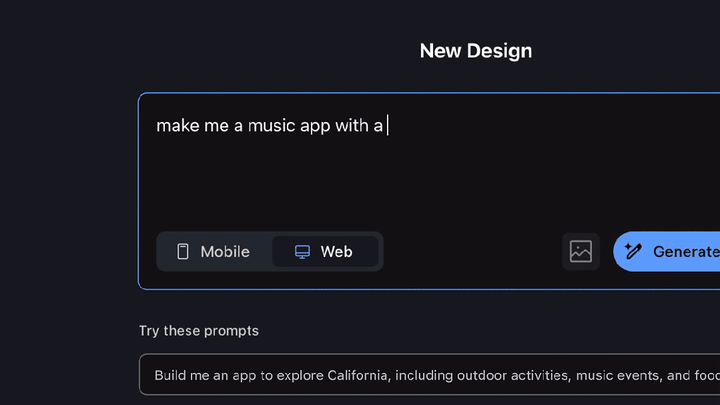Place cursor after "with a" in the prompt
Image resolution: width=720 pixels, height=405 pixels.
click(387, 126)
